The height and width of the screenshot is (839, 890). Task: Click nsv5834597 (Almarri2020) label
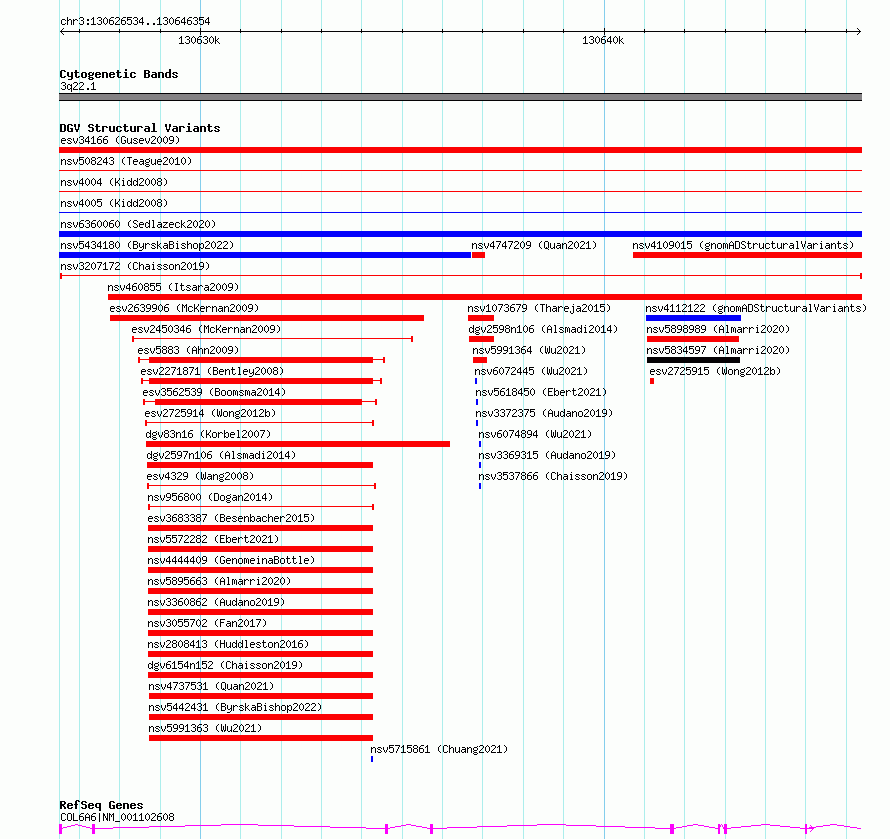coord(718,350)
